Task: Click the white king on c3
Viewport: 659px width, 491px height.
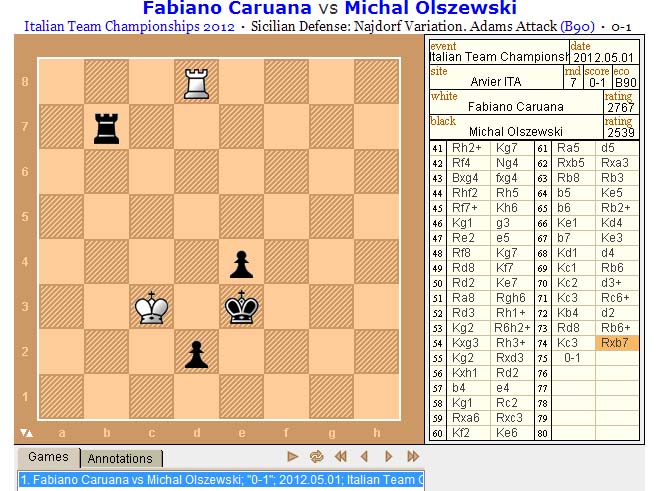Action: tap(150, 308)
